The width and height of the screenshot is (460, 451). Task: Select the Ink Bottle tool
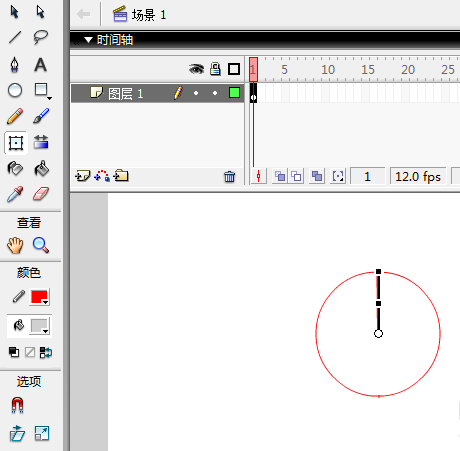pos(15,168)
